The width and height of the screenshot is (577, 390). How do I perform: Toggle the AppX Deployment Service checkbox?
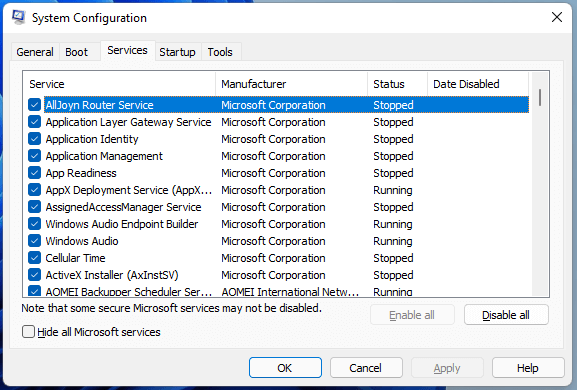pos(35,190)
